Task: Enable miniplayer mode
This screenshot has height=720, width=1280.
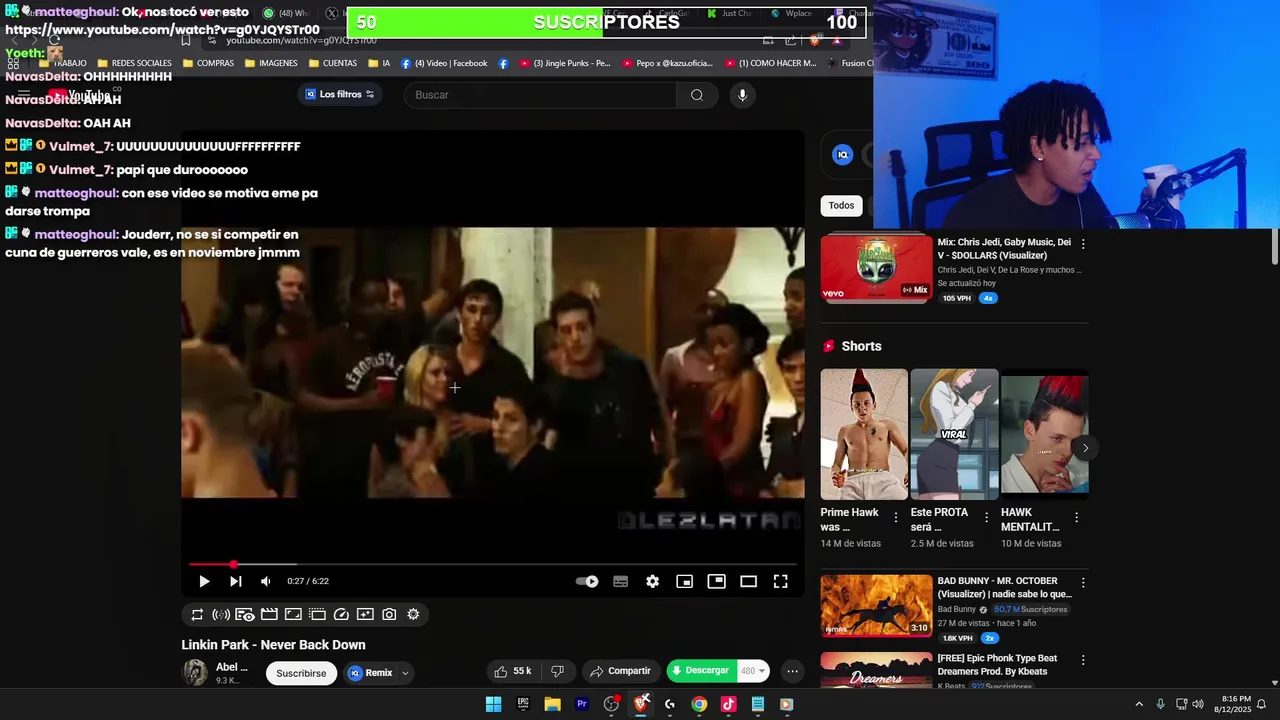Action: click(685, 581)
